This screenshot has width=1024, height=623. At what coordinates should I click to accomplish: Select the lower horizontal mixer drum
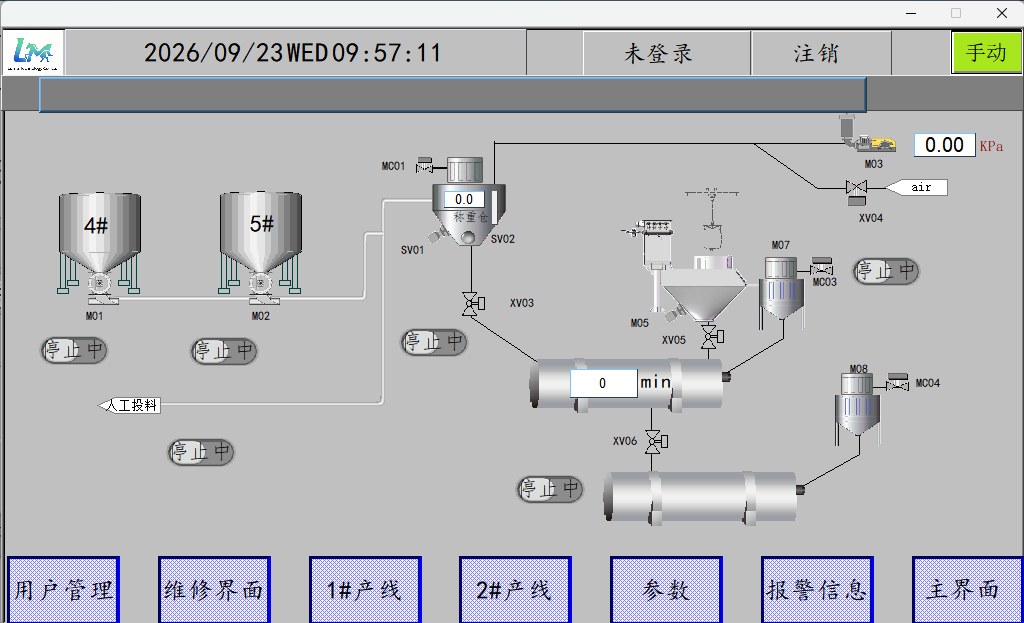click(x=703, y=497)
